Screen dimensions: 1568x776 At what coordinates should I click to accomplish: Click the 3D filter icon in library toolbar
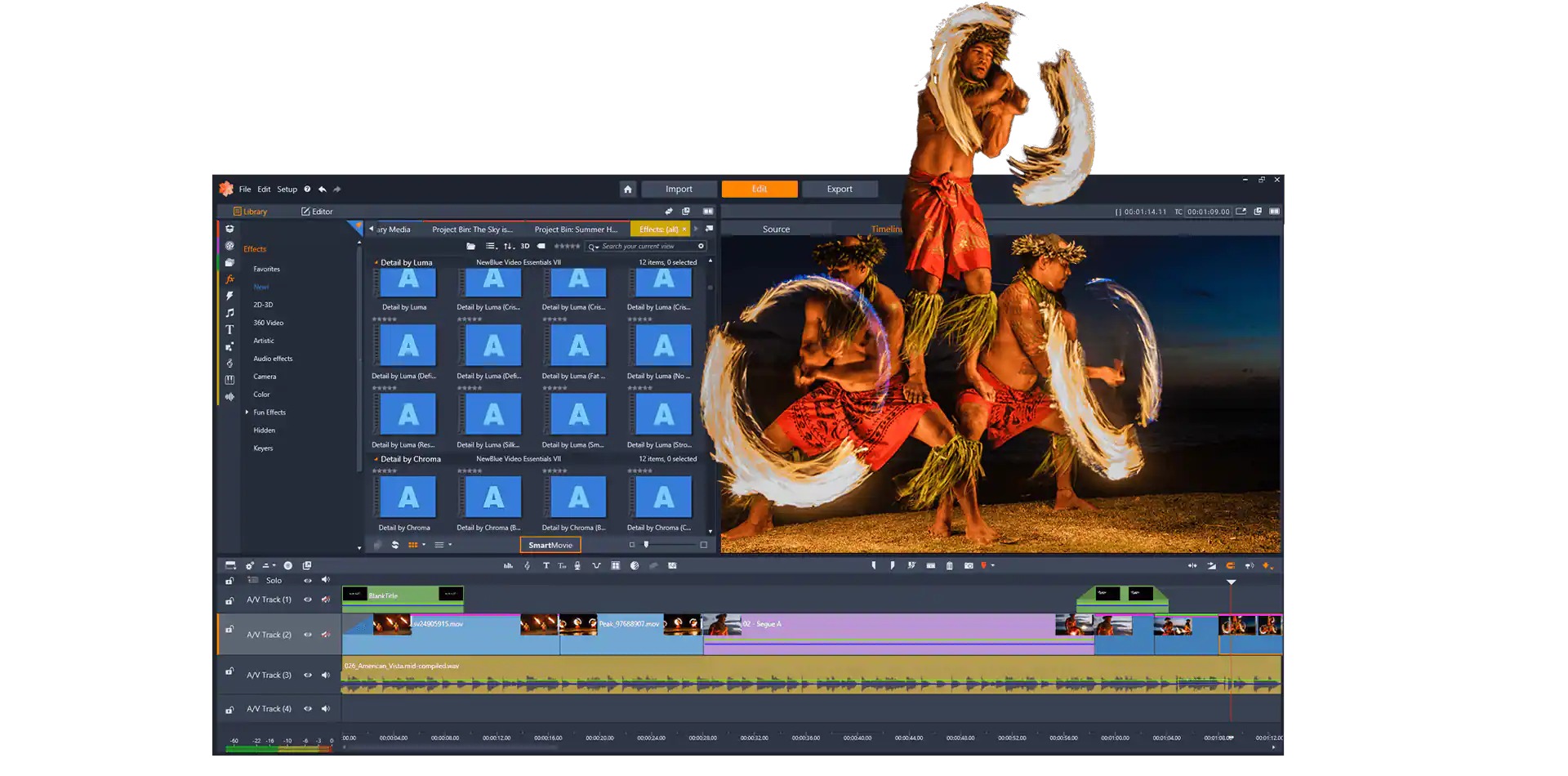(525, 246)
